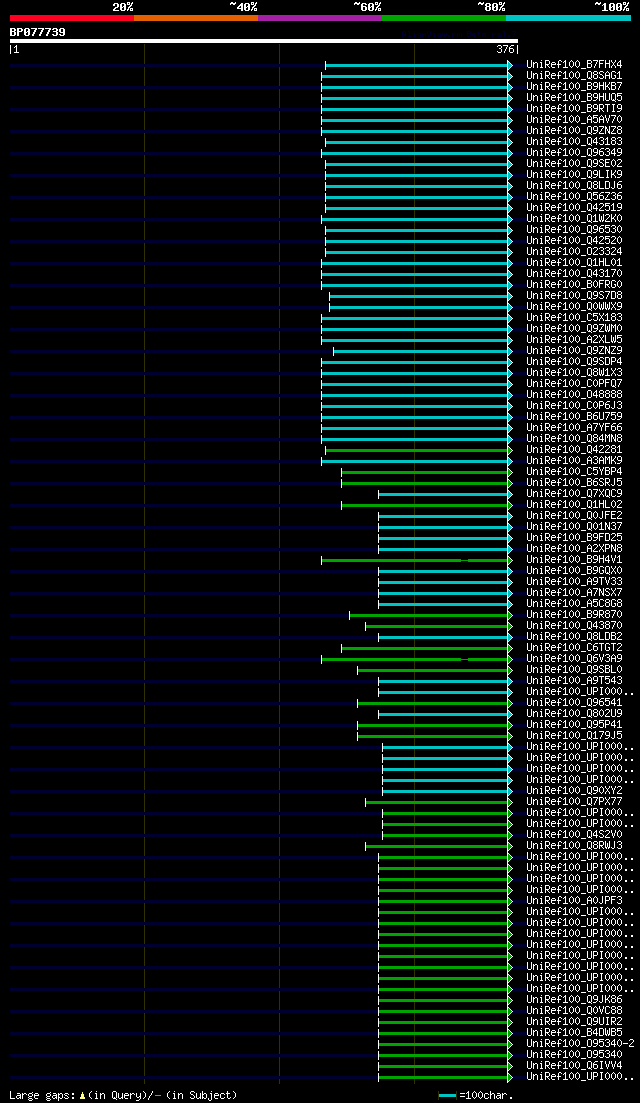Select the UniRef100_Q96541 entry
The width and height of the screenshot is (640, 1103).
tap(574, 703)
